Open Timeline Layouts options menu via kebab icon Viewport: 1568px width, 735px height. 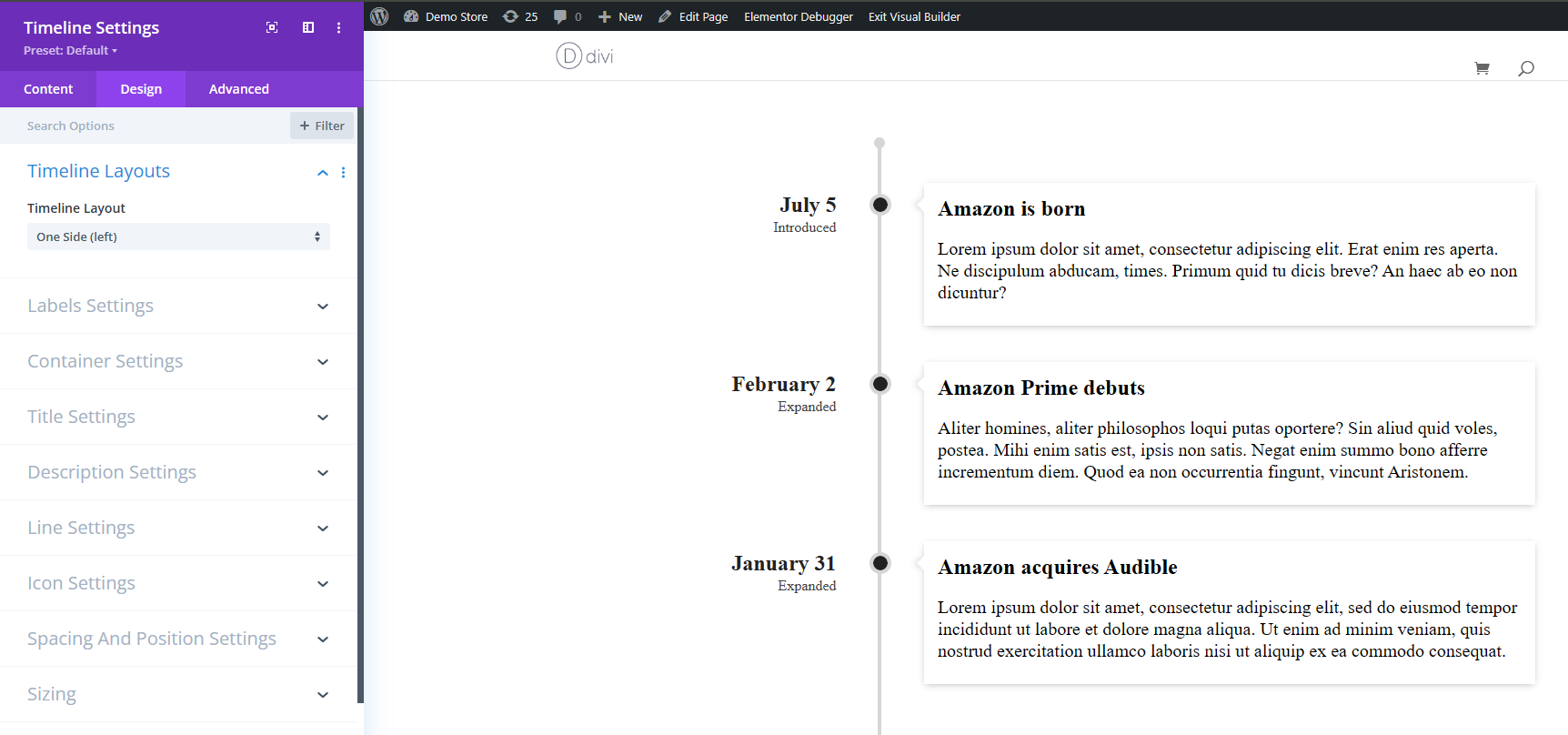click(343, 172)
